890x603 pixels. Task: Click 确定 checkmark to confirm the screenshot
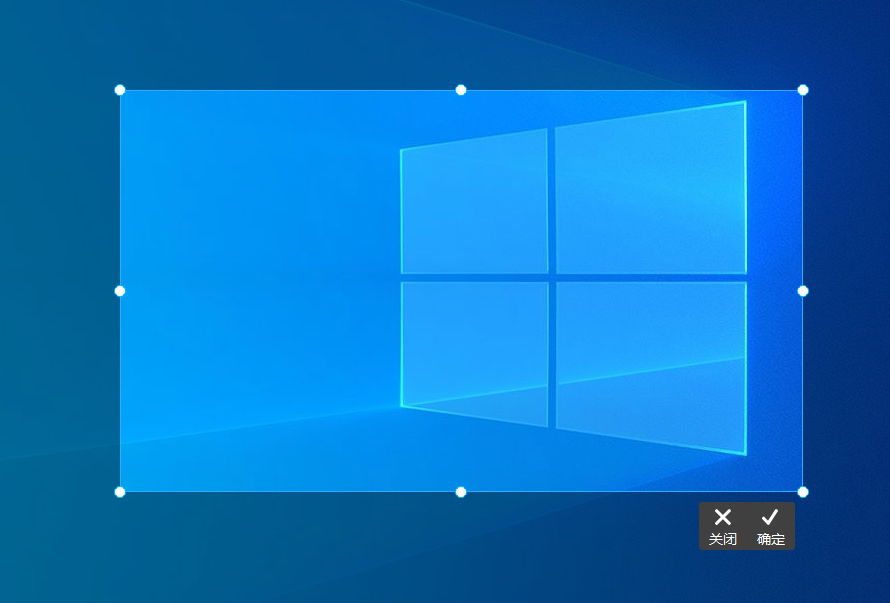(770, 526)
